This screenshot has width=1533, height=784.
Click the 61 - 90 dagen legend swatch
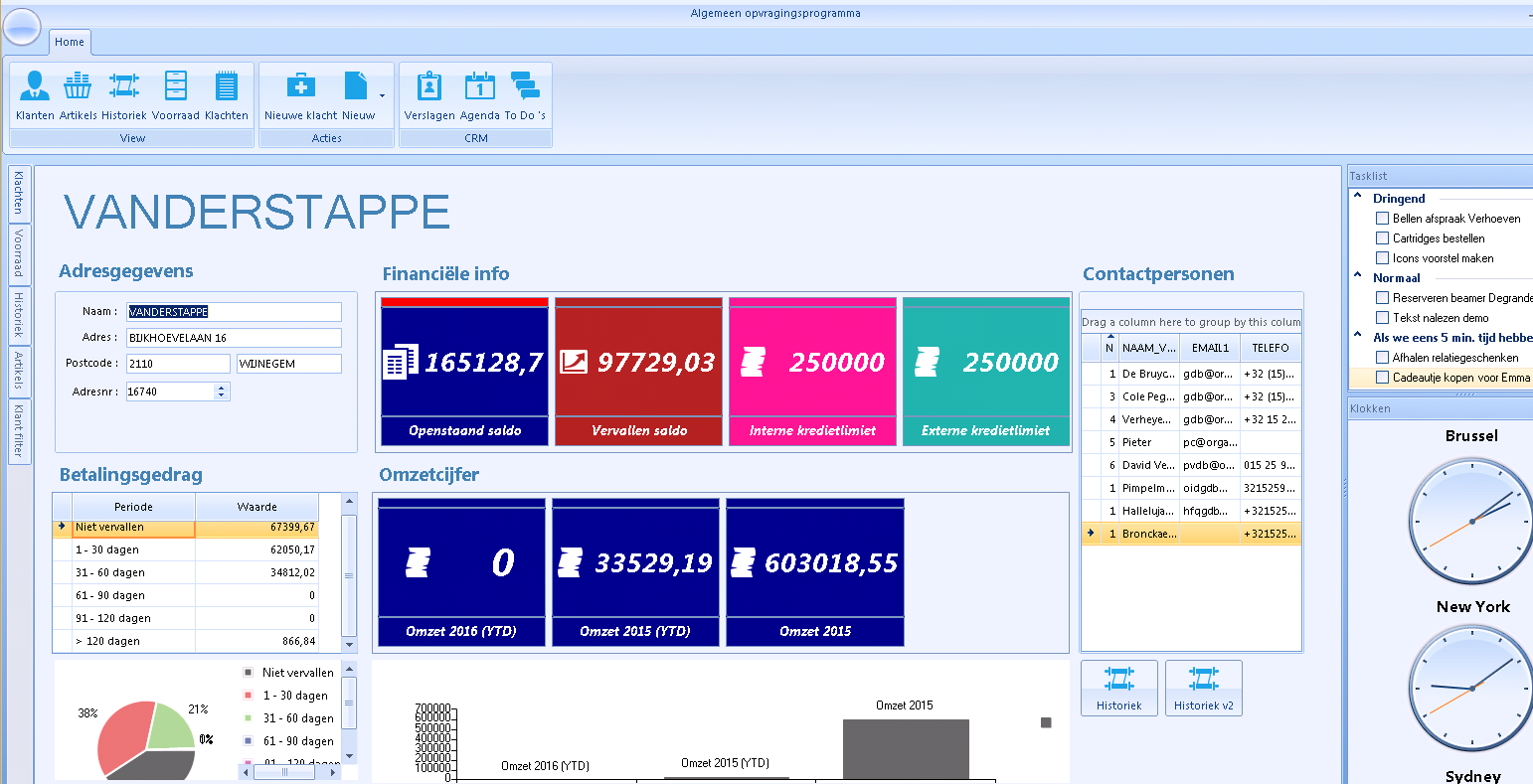[x=248, y=741]
